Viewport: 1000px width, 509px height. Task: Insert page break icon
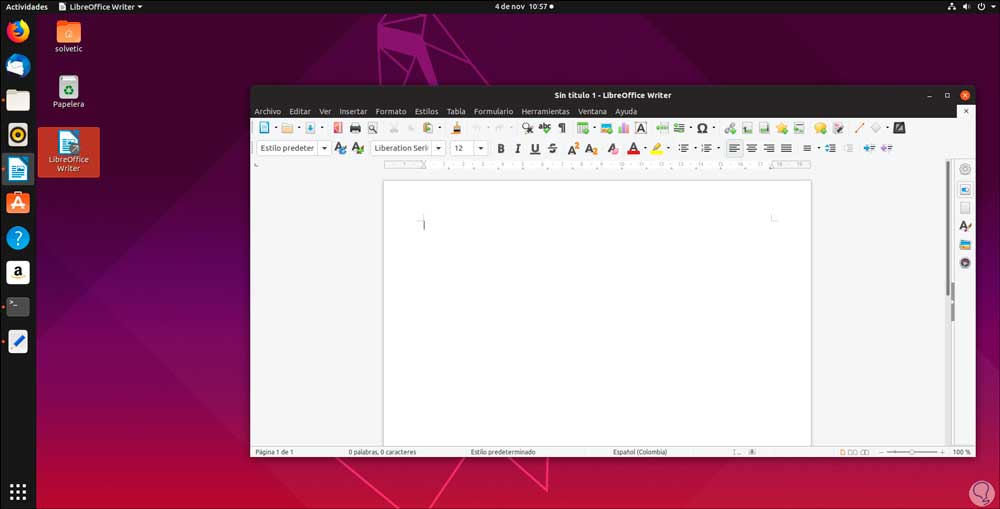coord(663,128)
